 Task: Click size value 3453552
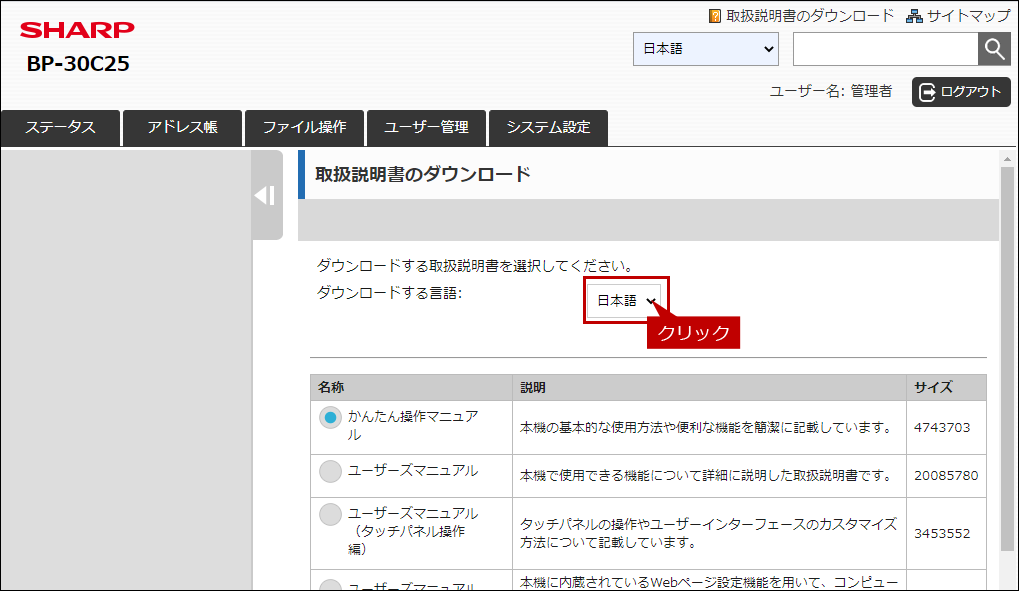942,534
